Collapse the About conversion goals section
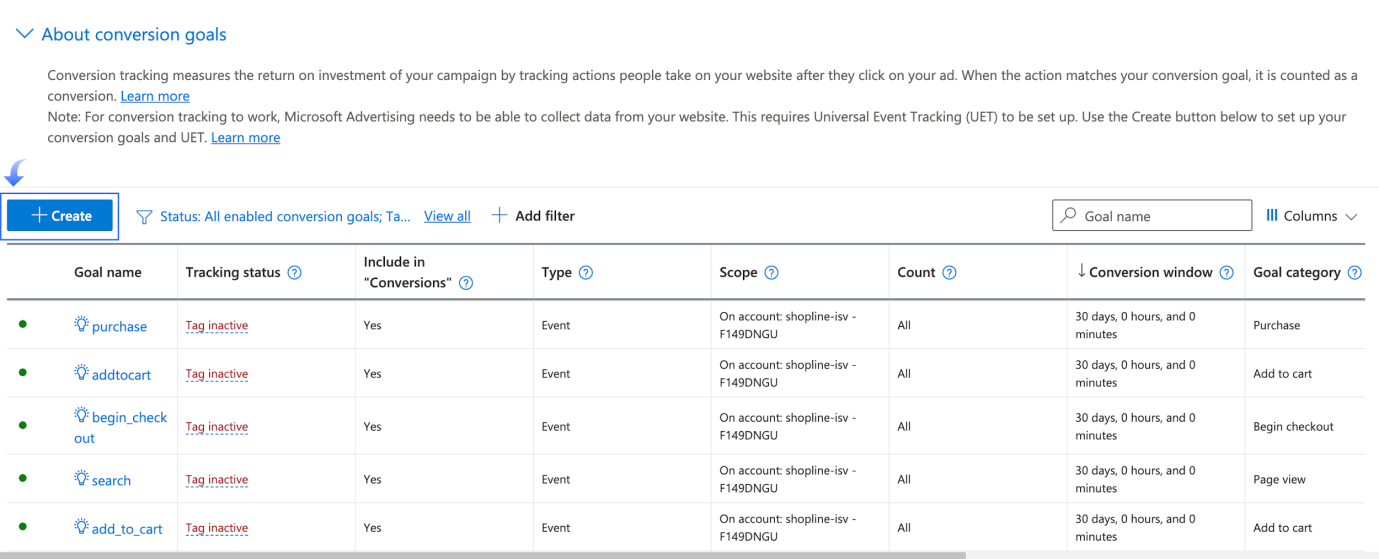Screen dimensions: 1379x559 coord(24,35)
